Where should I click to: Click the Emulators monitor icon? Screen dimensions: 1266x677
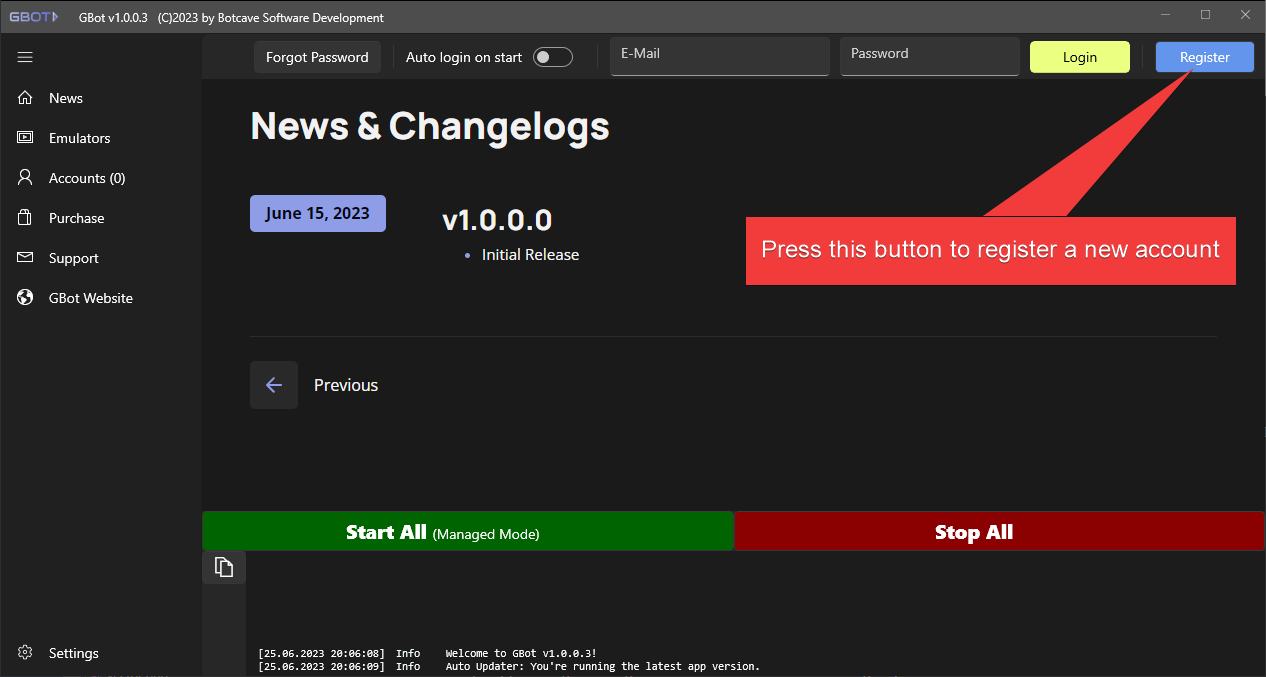tap(26, 138)
